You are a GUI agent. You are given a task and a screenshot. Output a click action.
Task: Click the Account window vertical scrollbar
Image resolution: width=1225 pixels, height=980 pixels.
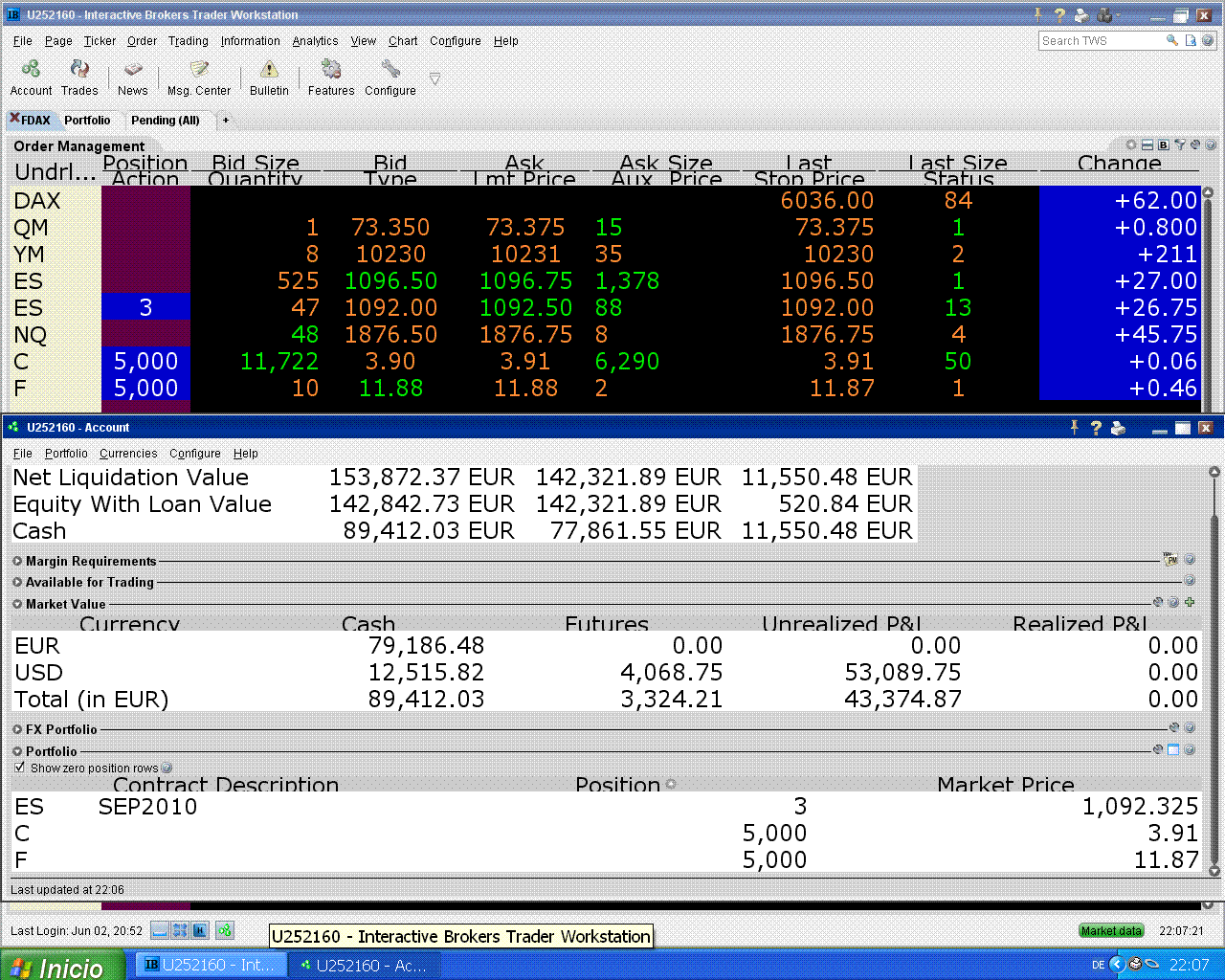(x=1214, y=670)
